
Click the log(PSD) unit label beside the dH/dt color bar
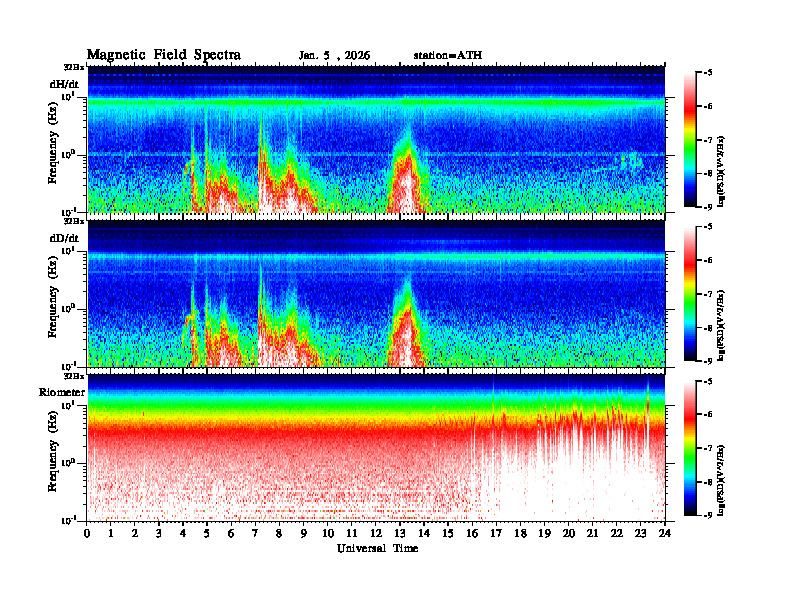coord(721,171)
